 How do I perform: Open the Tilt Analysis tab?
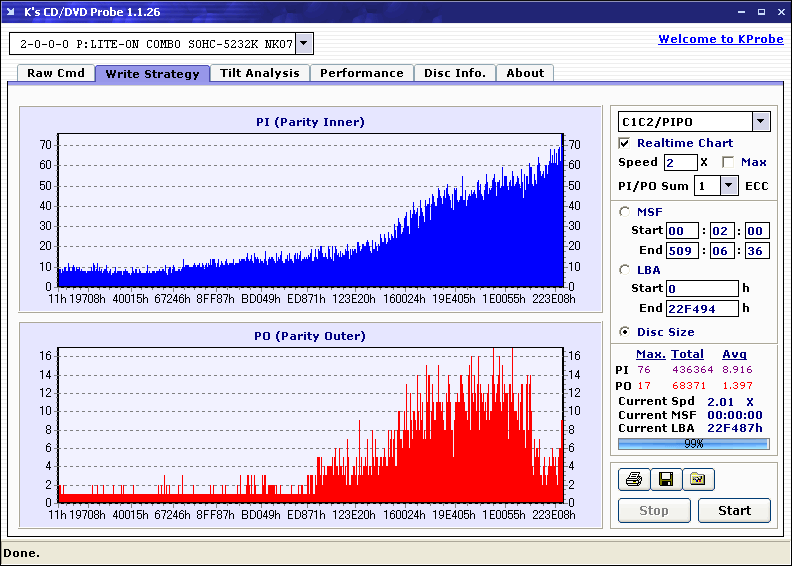pos(260,73)
